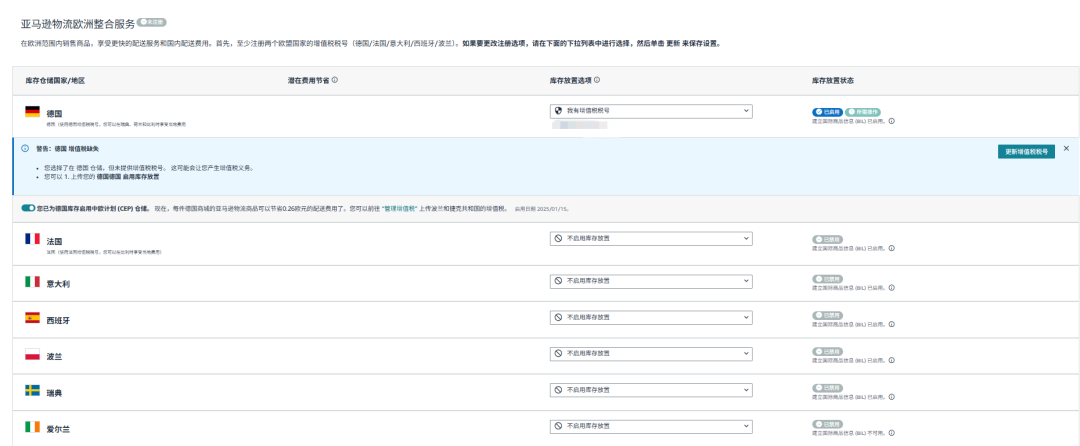The width and height of the screenshot is (1080, 446).
Task: Click the BIL info icon in France row
Action: [891, 248]
